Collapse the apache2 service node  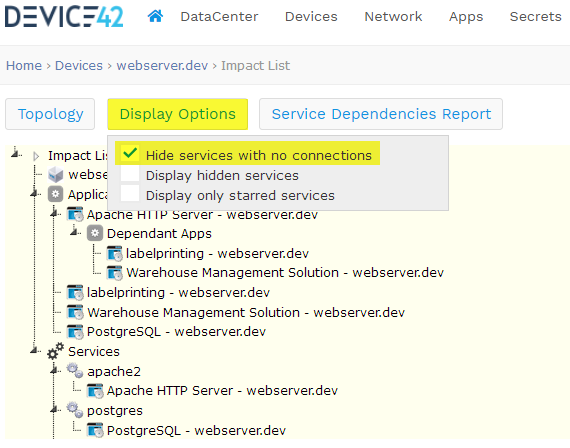click(x=55, y=370)
